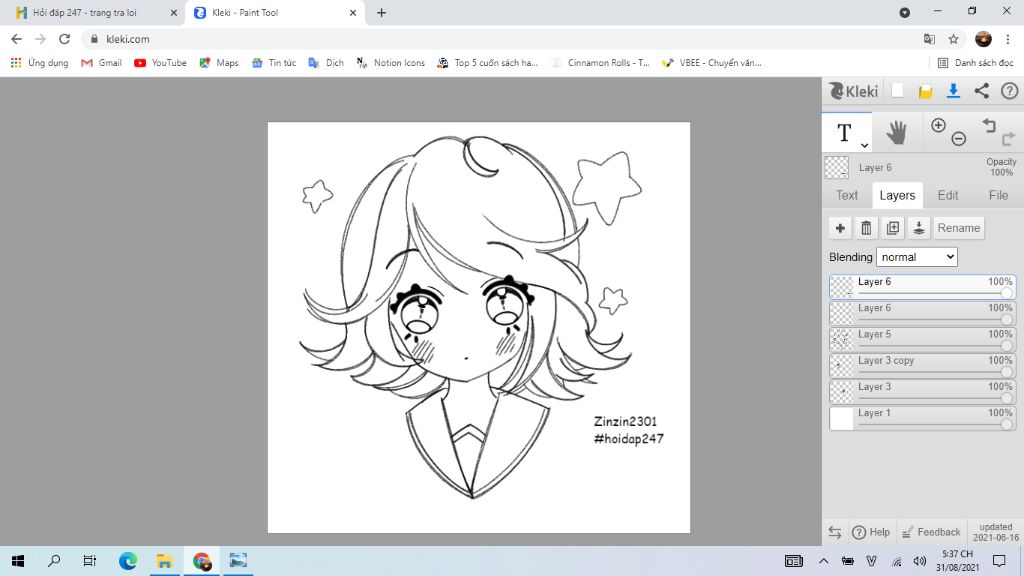Open the Chrome three-dot menu
1024x576 pixels.
point(1008,39)
